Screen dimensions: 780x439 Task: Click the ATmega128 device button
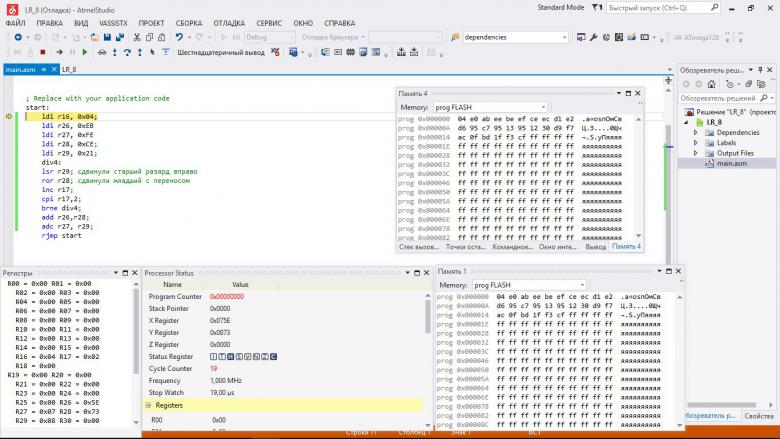point(696,37)
